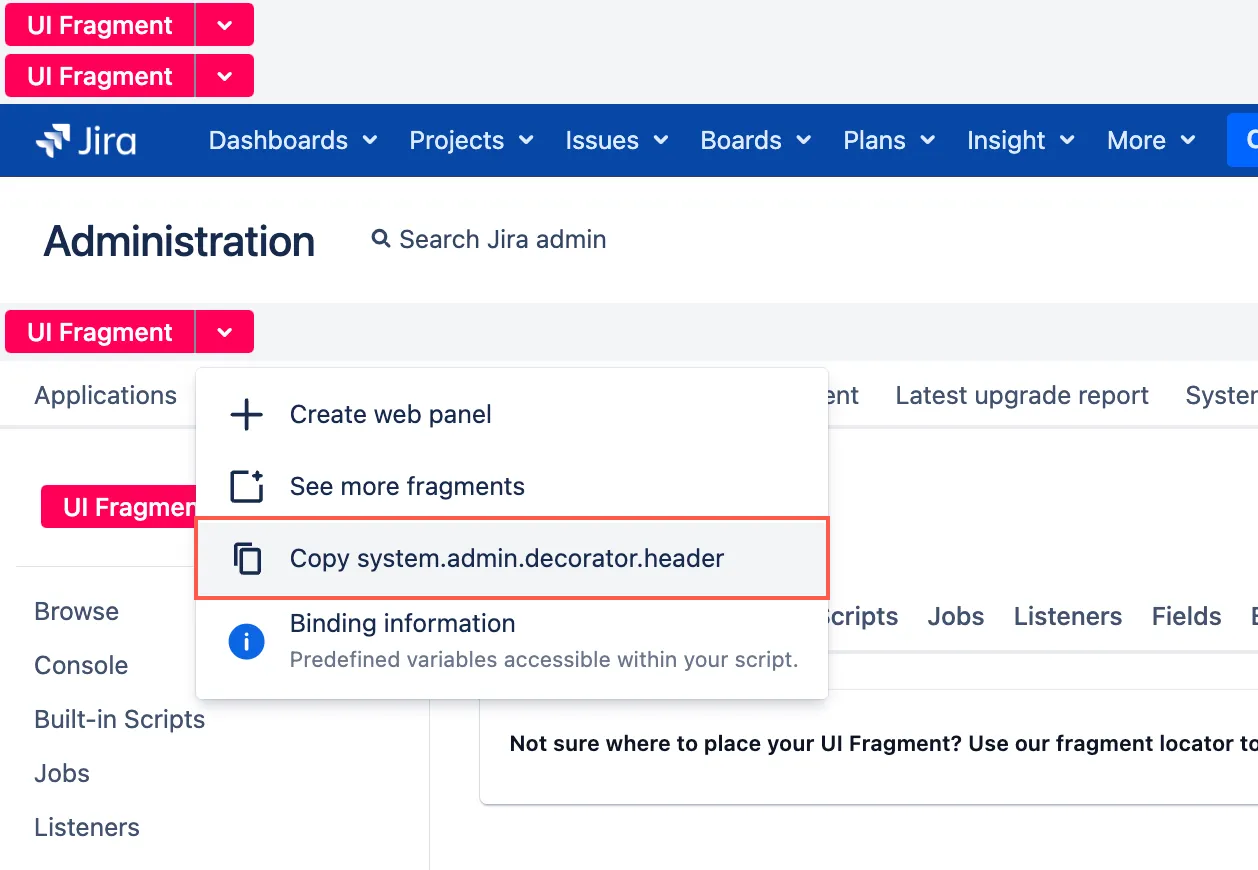The width and height of the screenshot is (1258, 870).
Task: Click the magnifier icon in Search Jira admin
Action: point(380,239)
